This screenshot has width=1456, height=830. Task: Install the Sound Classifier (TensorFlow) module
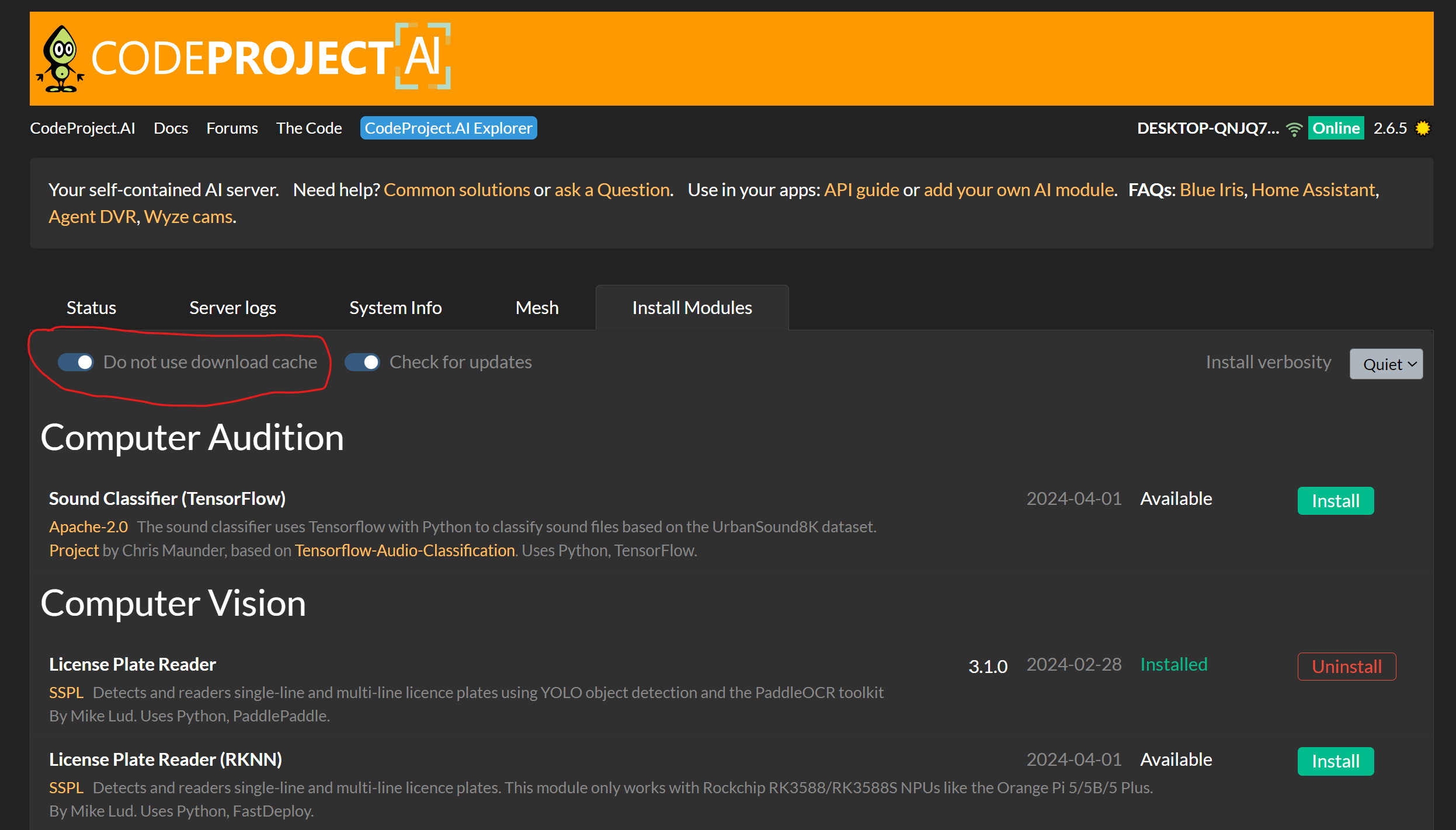(1336, 501)
